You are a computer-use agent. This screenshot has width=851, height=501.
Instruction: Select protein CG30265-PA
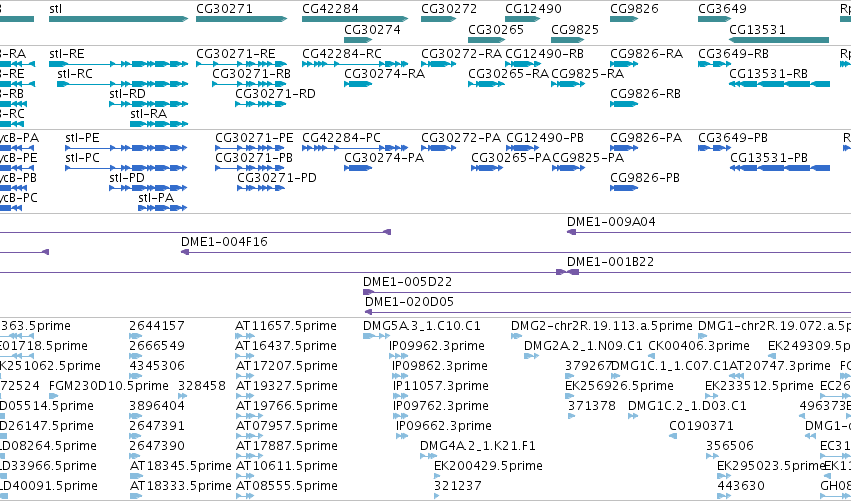(487, 168)
